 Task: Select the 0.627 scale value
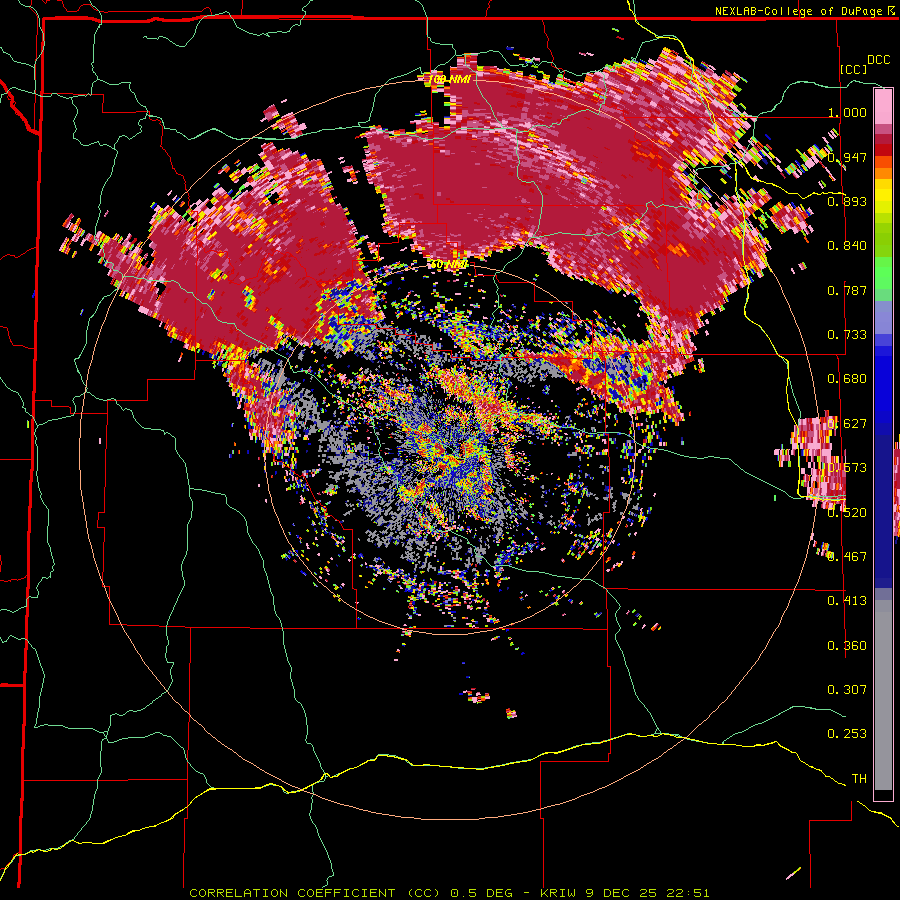point(847,424)
